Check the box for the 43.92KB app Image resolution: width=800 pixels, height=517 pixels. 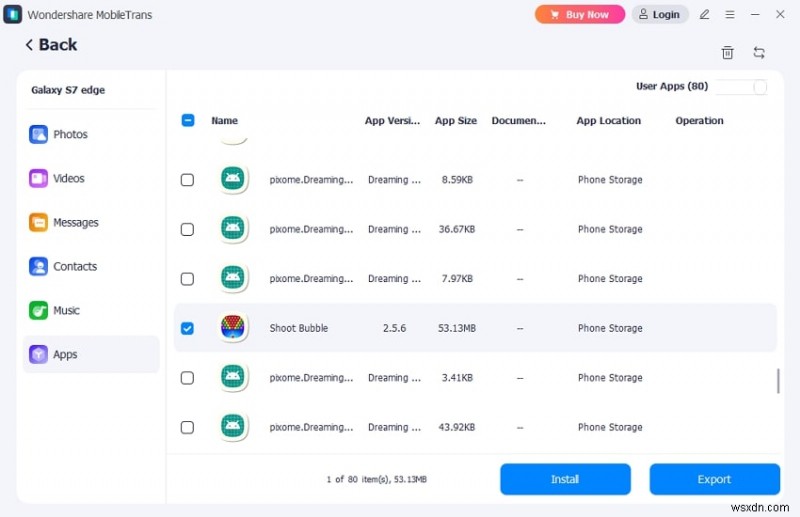tap(187, 427)
